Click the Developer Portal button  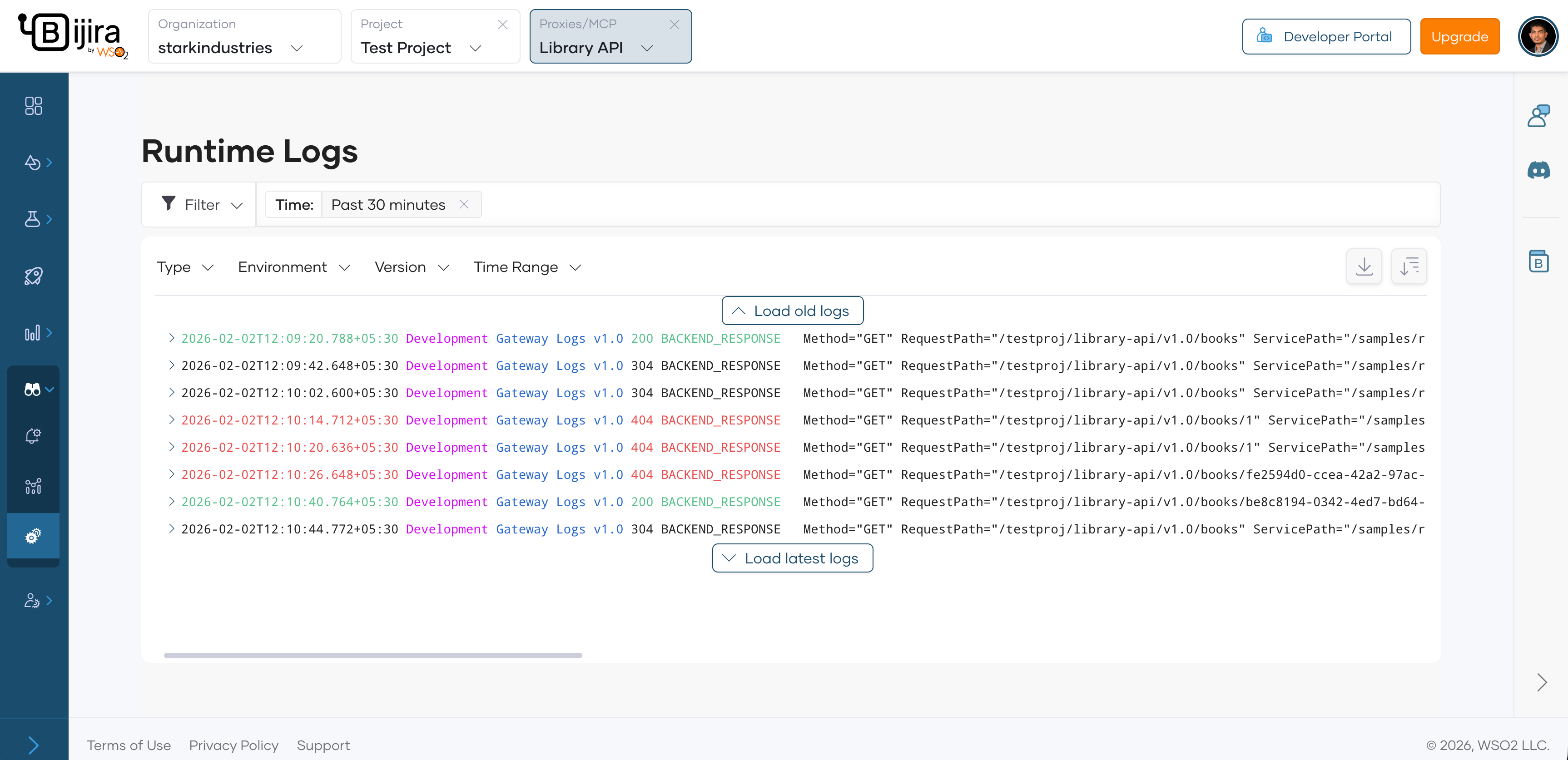[x=1326, y=36]
